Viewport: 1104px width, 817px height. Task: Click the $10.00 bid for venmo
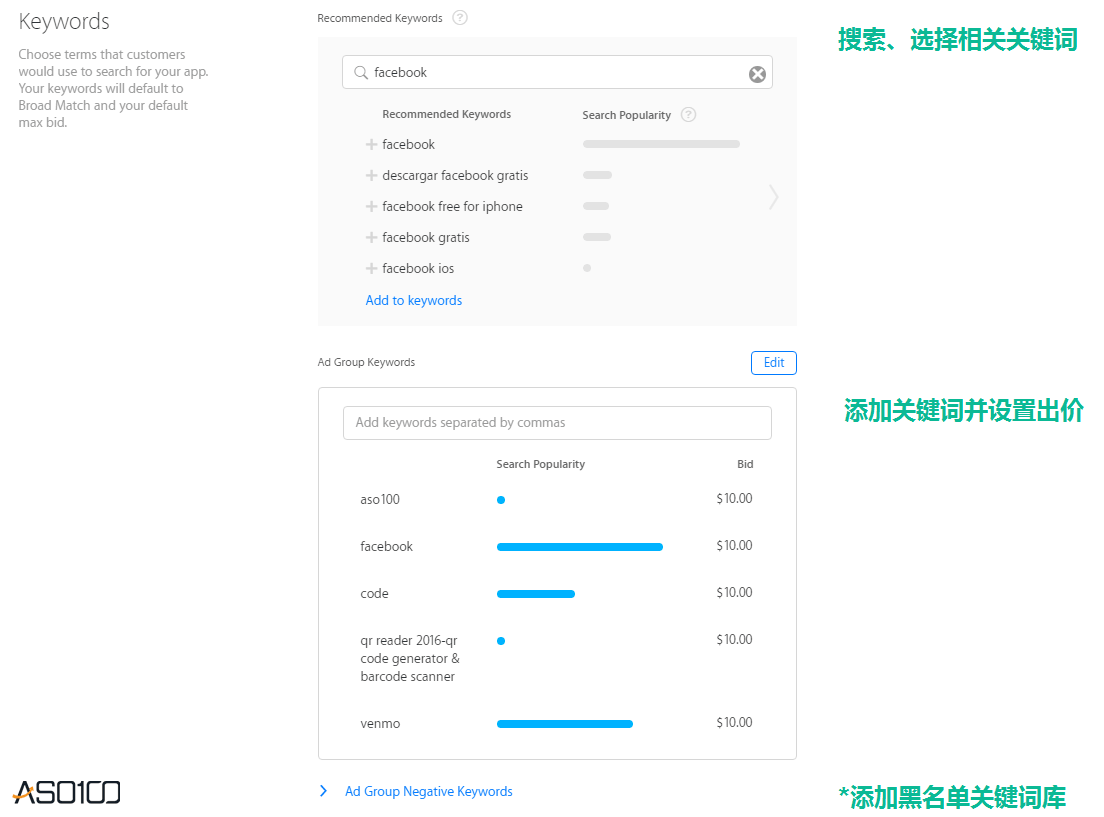pos(734,723)
